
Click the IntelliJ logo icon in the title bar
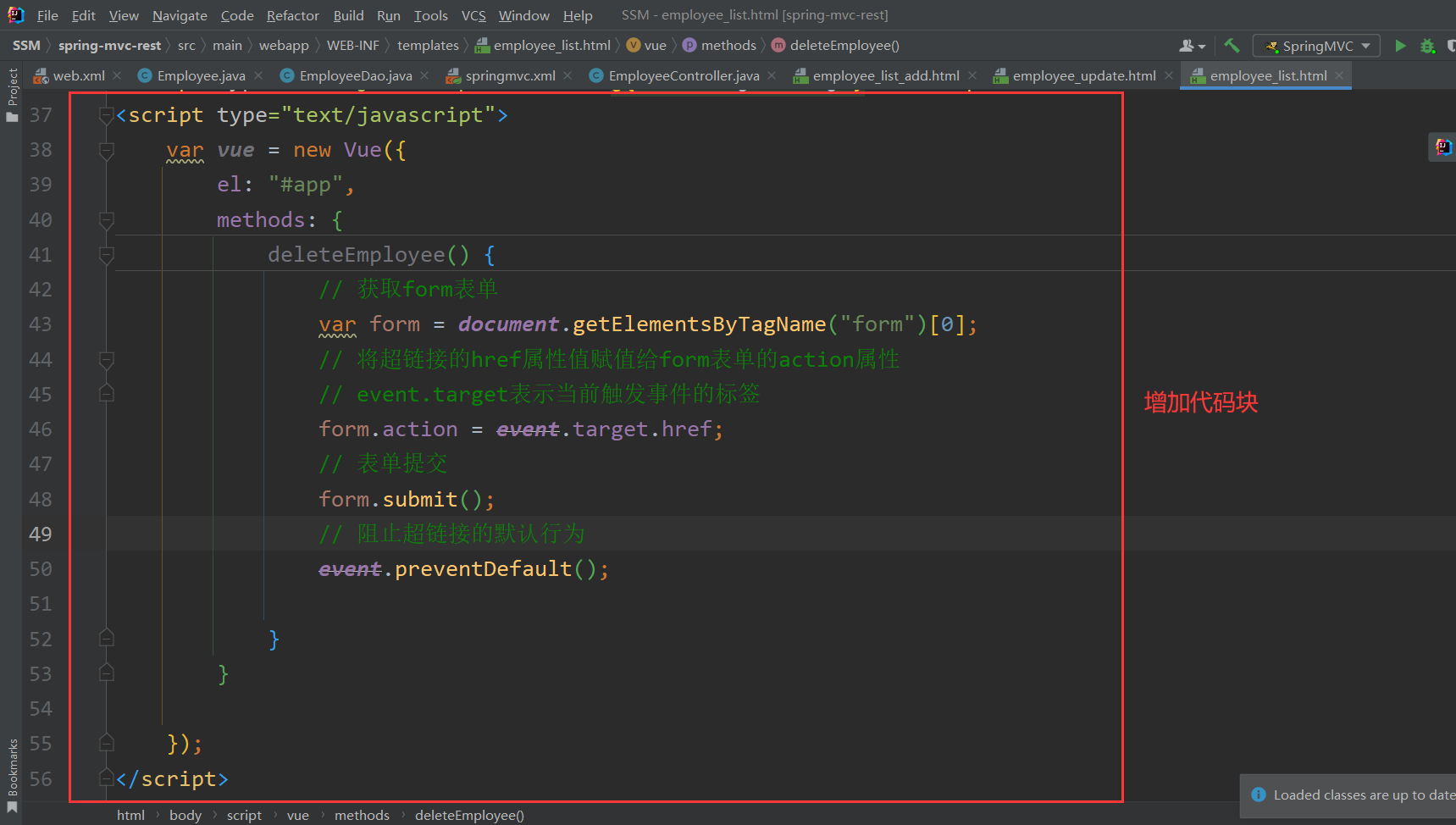[x=16, y=15]
